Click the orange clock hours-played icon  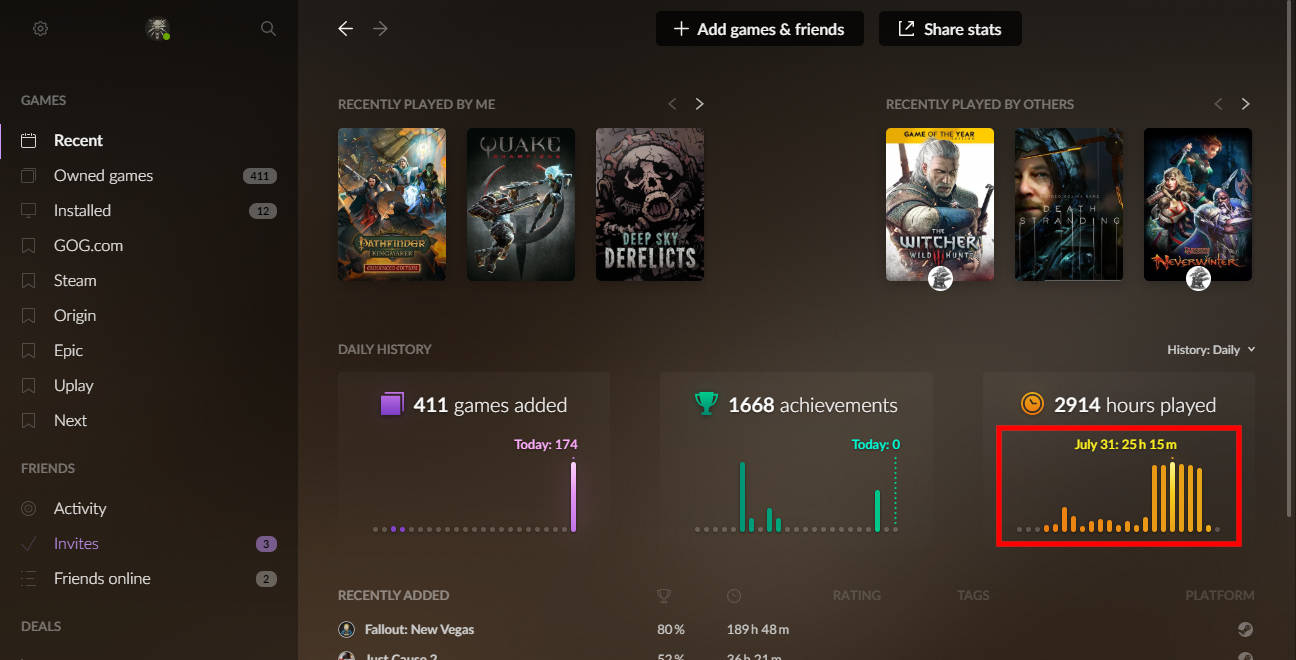(x=1033, y=404)
